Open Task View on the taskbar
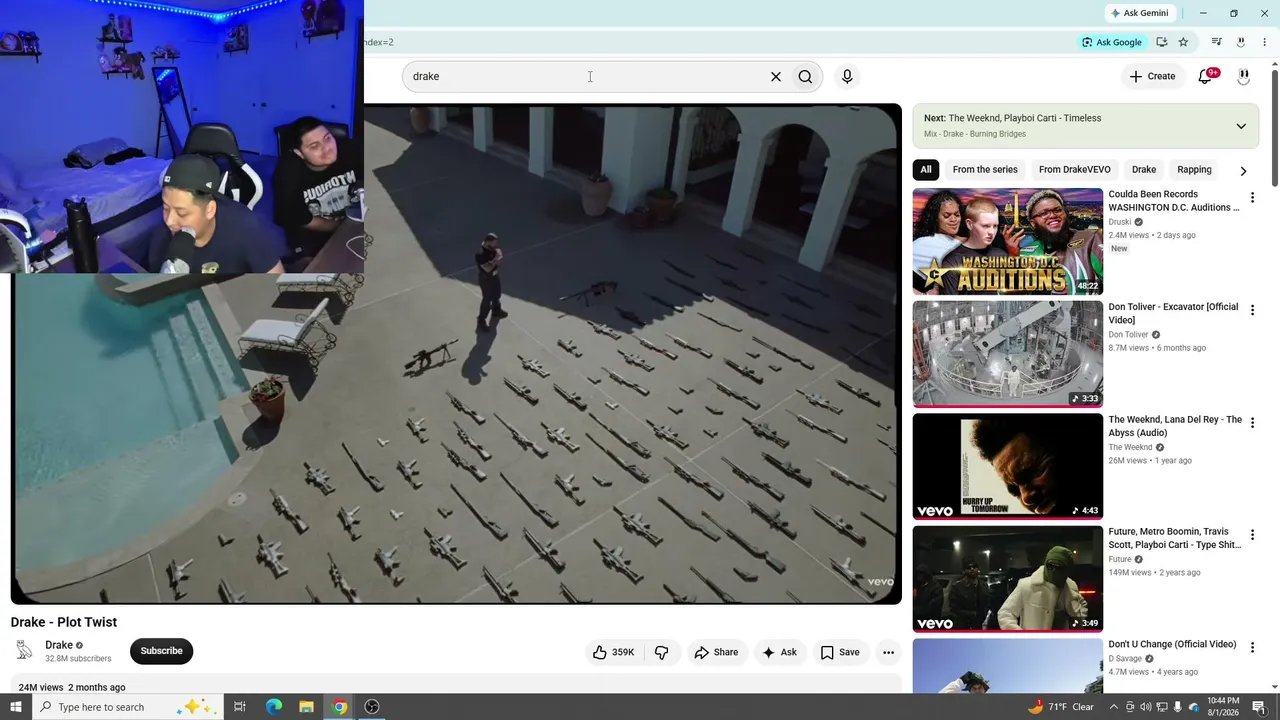 [x=240, y=707]
